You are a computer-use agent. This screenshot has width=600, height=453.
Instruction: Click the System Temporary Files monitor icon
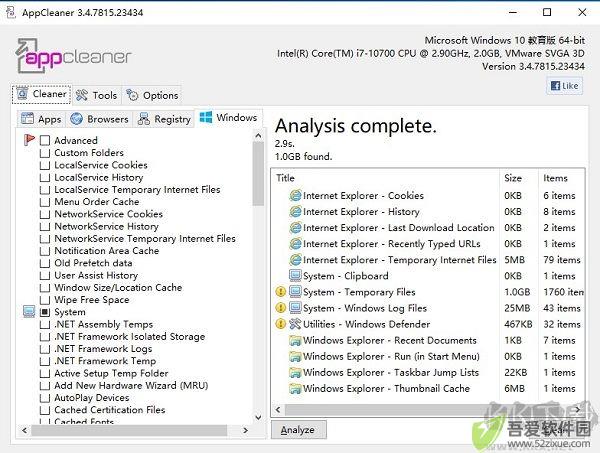coord(295,292)
